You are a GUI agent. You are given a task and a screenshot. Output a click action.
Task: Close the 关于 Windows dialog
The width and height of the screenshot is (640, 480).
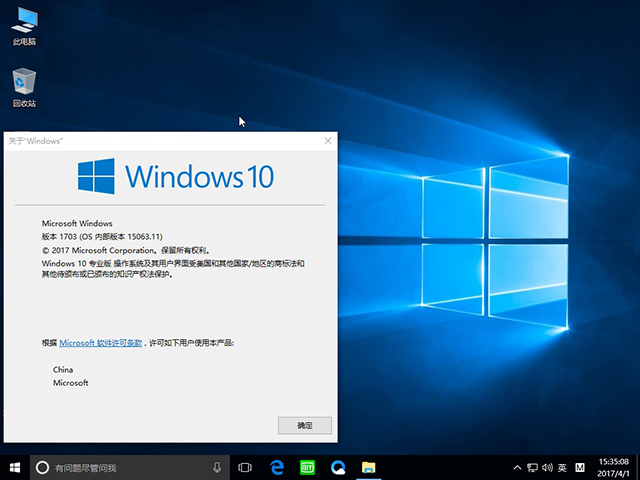[x=327, y=142]
